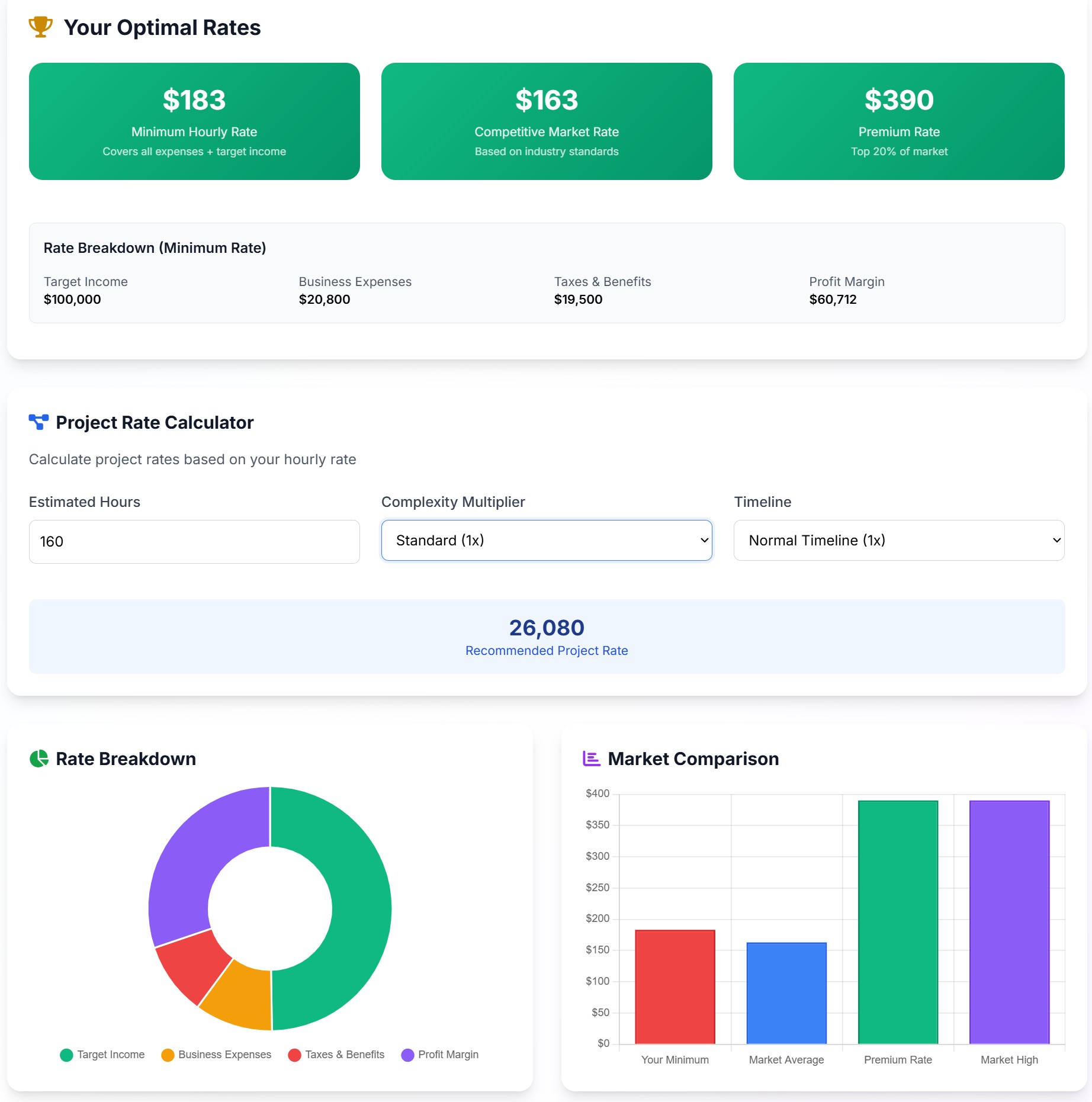Toggle the Business Expenses legend item
Viewport: 1092px width, 1102px height.
[x=216, y=1055]
